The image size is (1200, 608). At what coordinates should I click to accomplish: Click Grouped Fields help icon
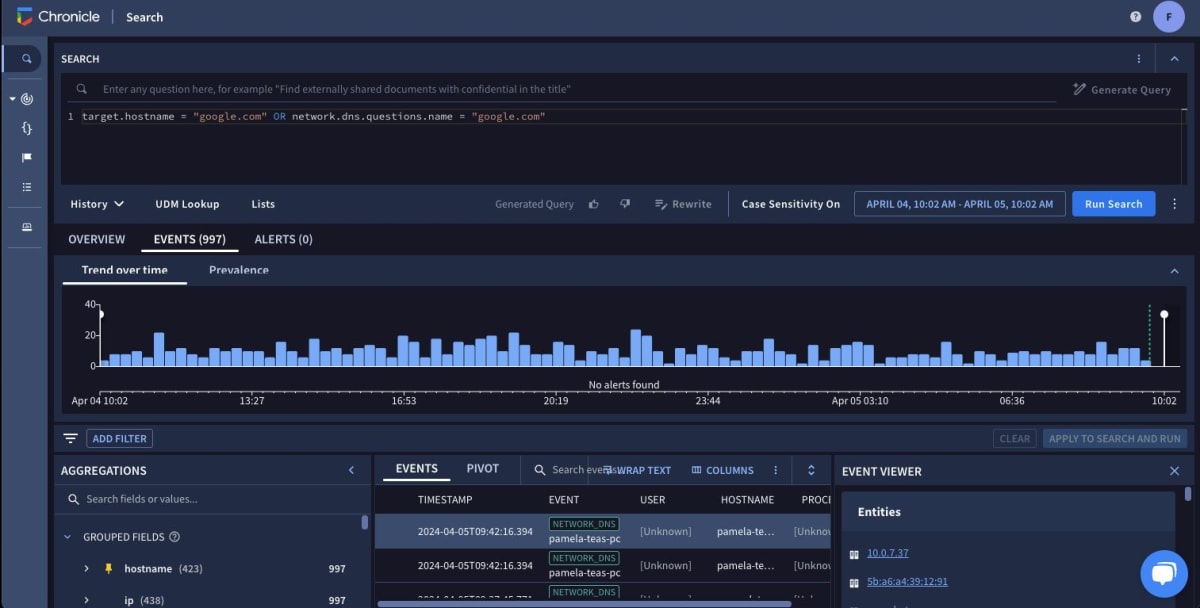tap(175, 537)
